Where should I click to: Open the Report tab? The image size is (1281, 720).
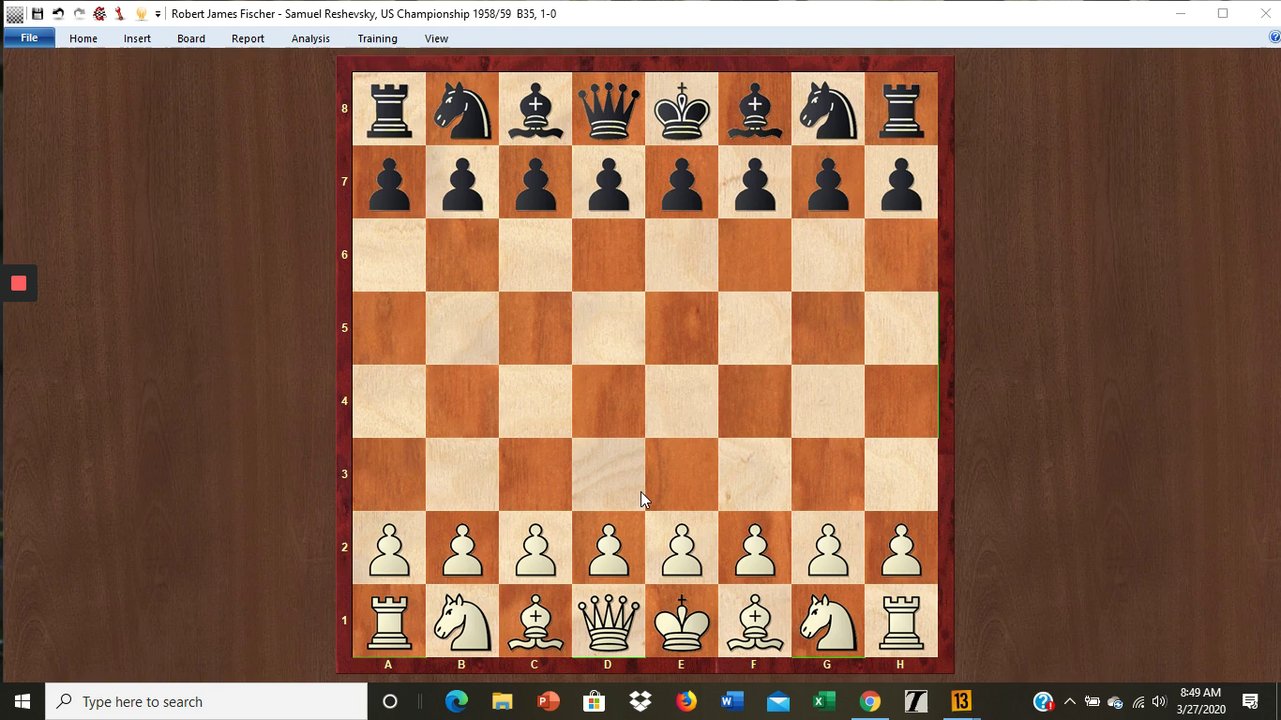tap(248, 38)
